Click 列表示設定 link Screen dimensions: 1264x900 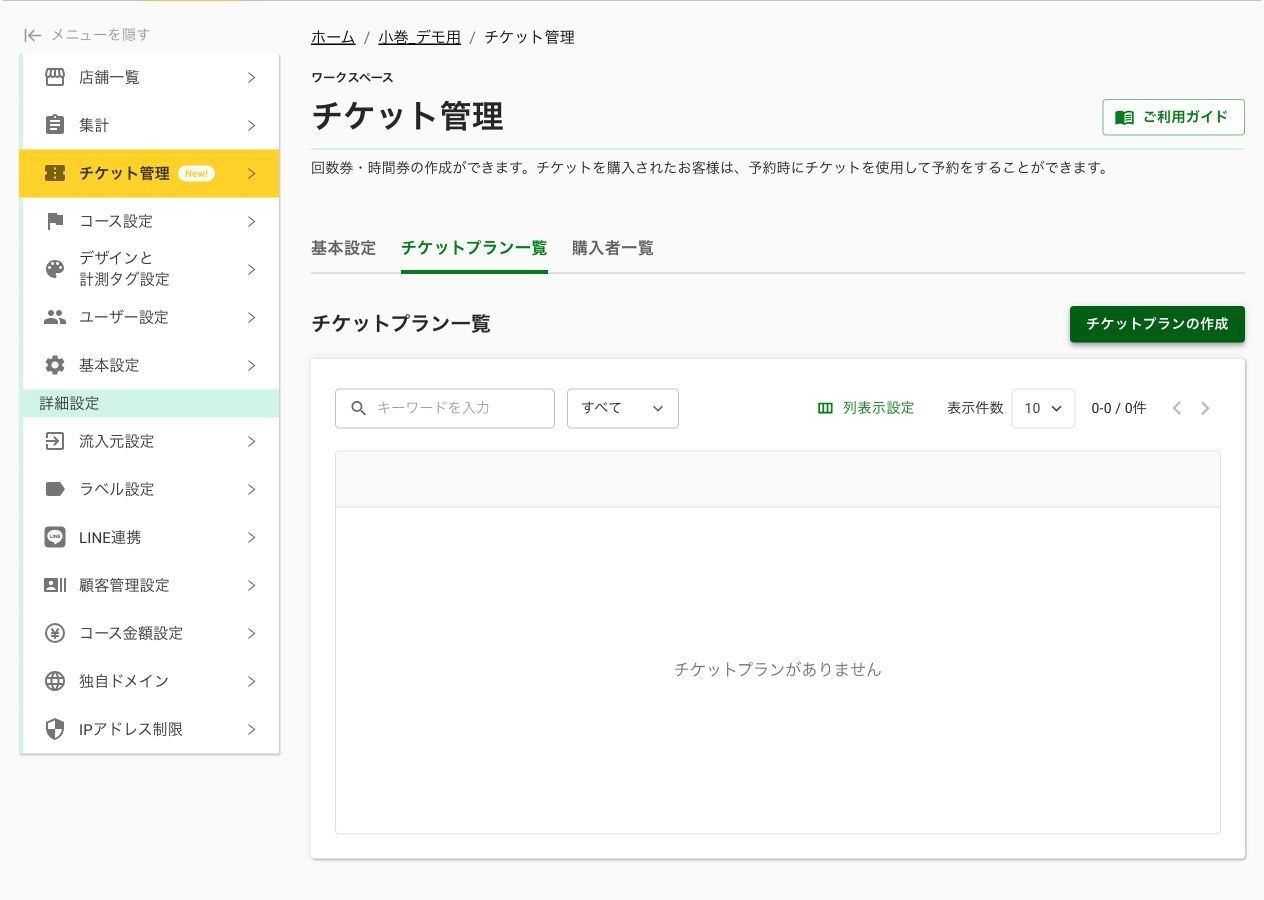[x=866, y=408]
